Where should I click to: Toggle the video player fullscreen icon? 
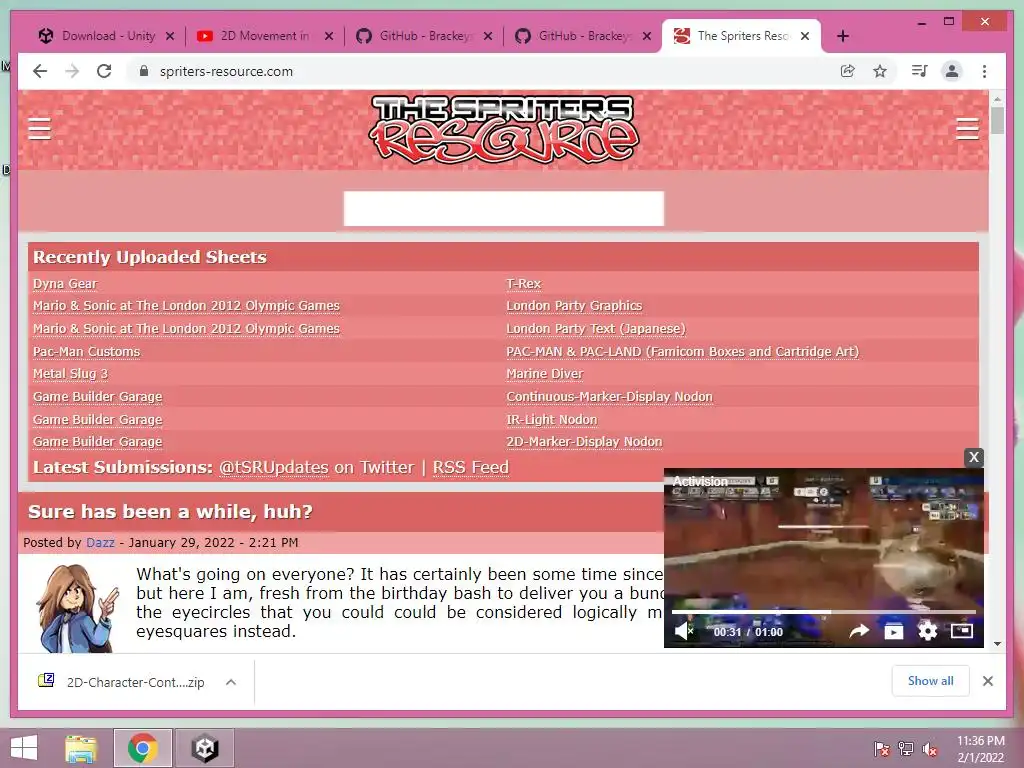[x=961, y=631]
